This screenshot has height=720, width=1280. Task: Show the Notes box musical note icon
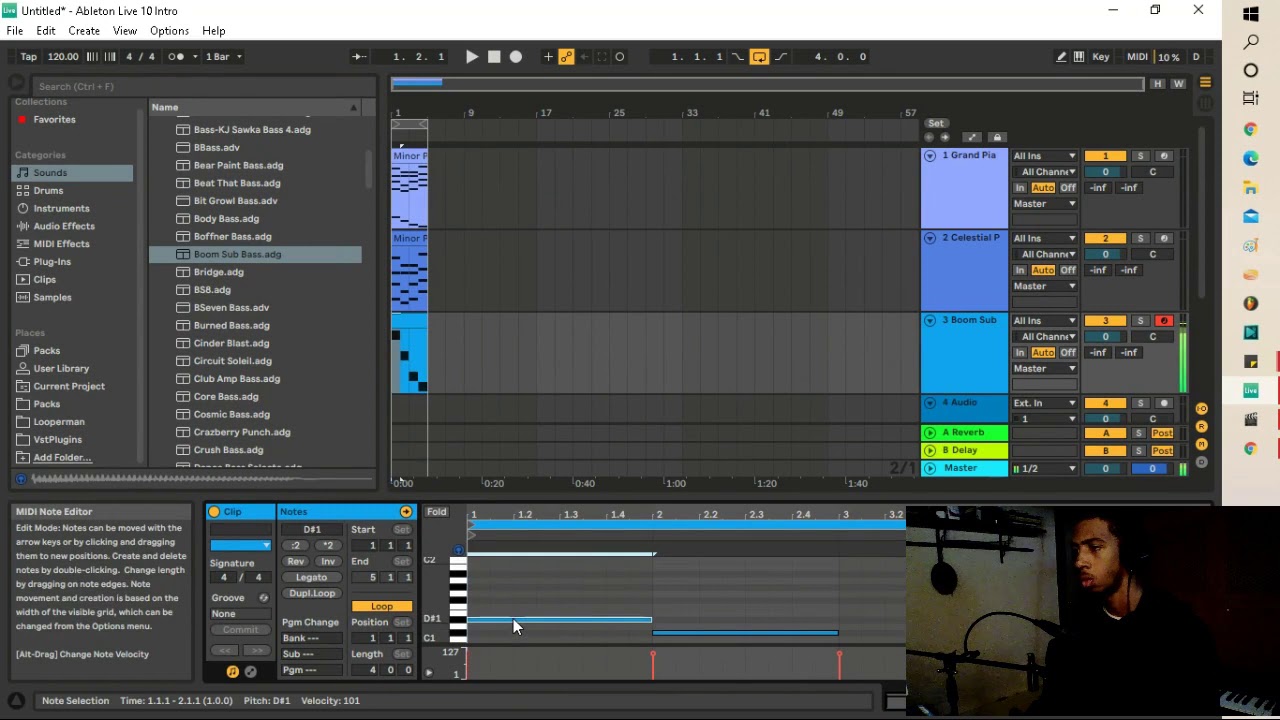(x=233, y=672)
